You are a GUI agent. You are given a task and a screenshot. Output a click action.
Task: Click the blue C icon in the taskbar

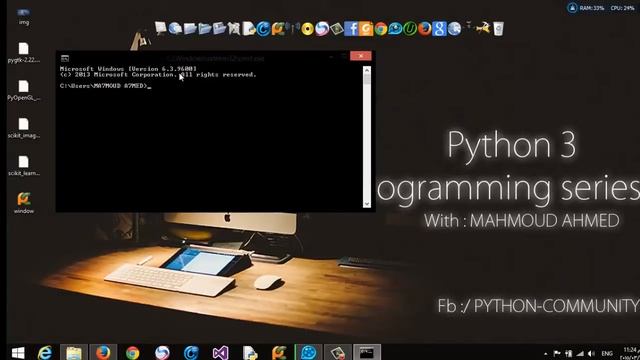tap(191, 353)
